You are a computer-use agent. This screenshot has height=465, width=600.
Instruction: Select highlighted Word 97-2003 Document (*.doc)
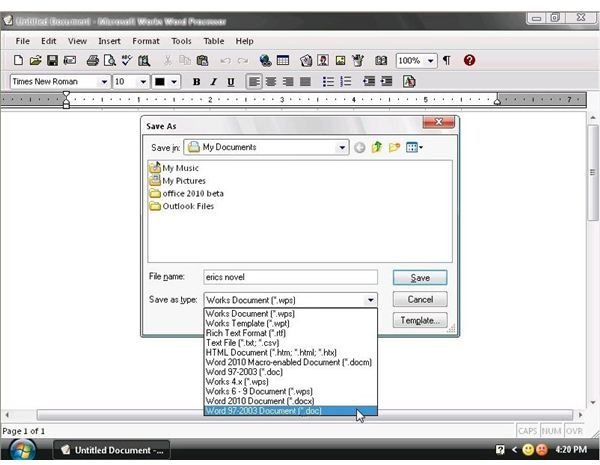coord(291,411)
